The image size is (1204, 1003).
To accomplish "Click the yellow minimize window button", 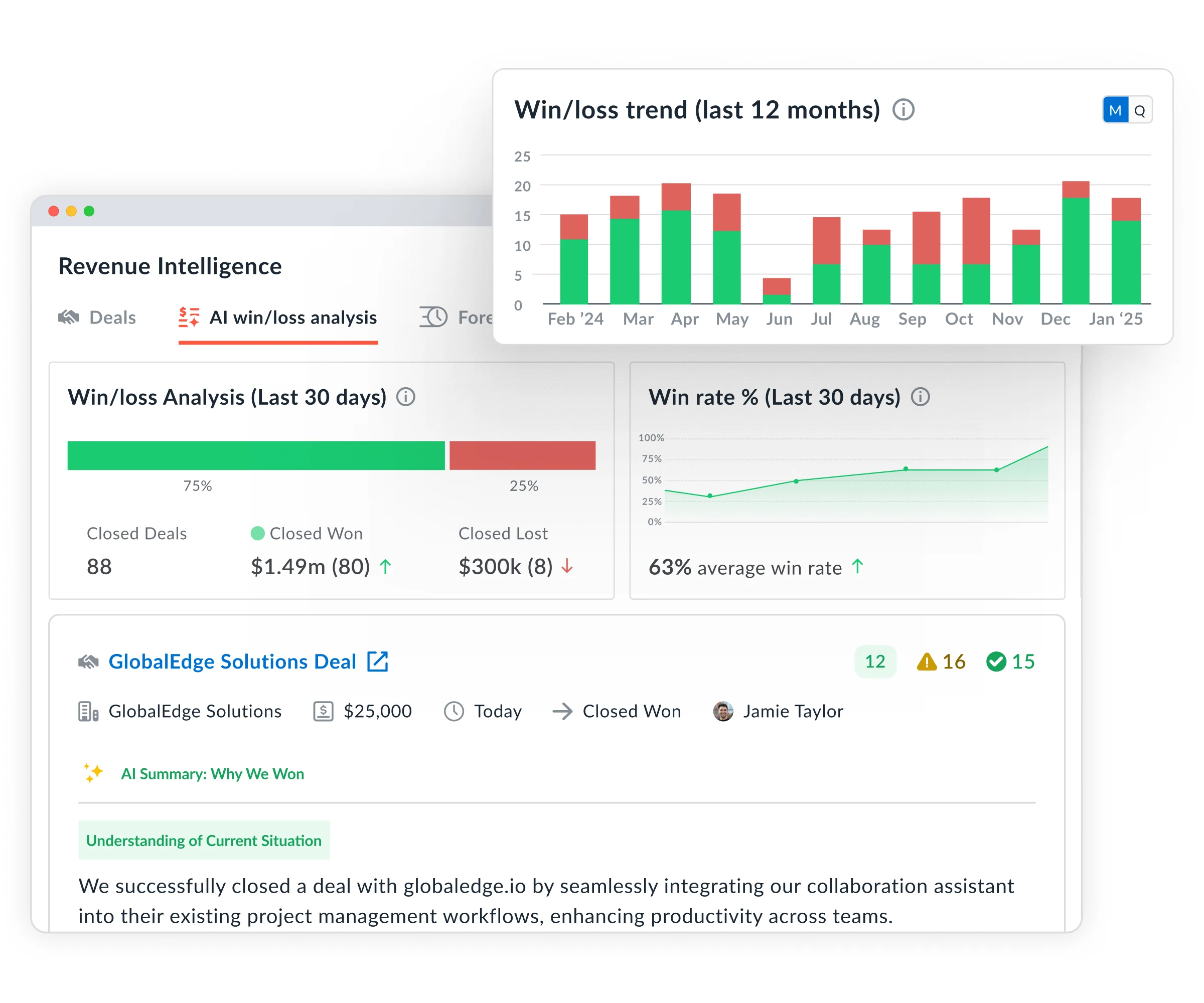I will point(72,211).
